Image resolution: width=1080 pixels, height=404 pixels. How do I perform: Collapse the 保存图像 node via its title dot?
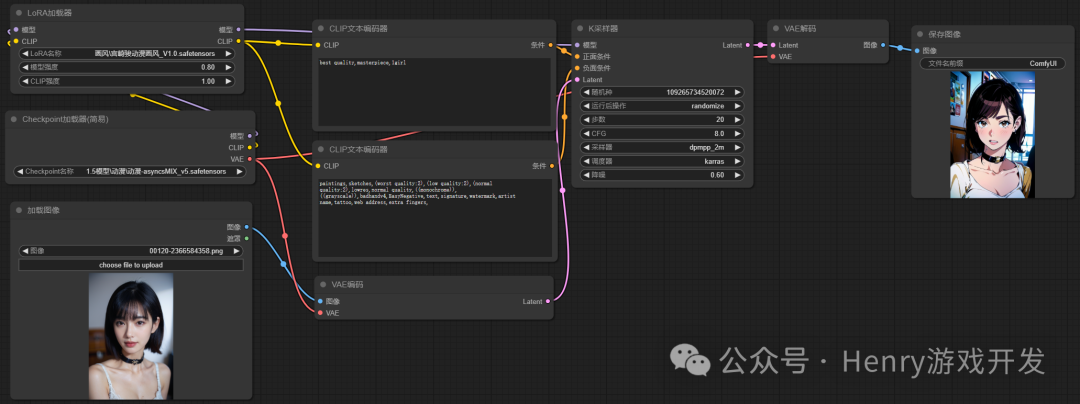(920, 34)
